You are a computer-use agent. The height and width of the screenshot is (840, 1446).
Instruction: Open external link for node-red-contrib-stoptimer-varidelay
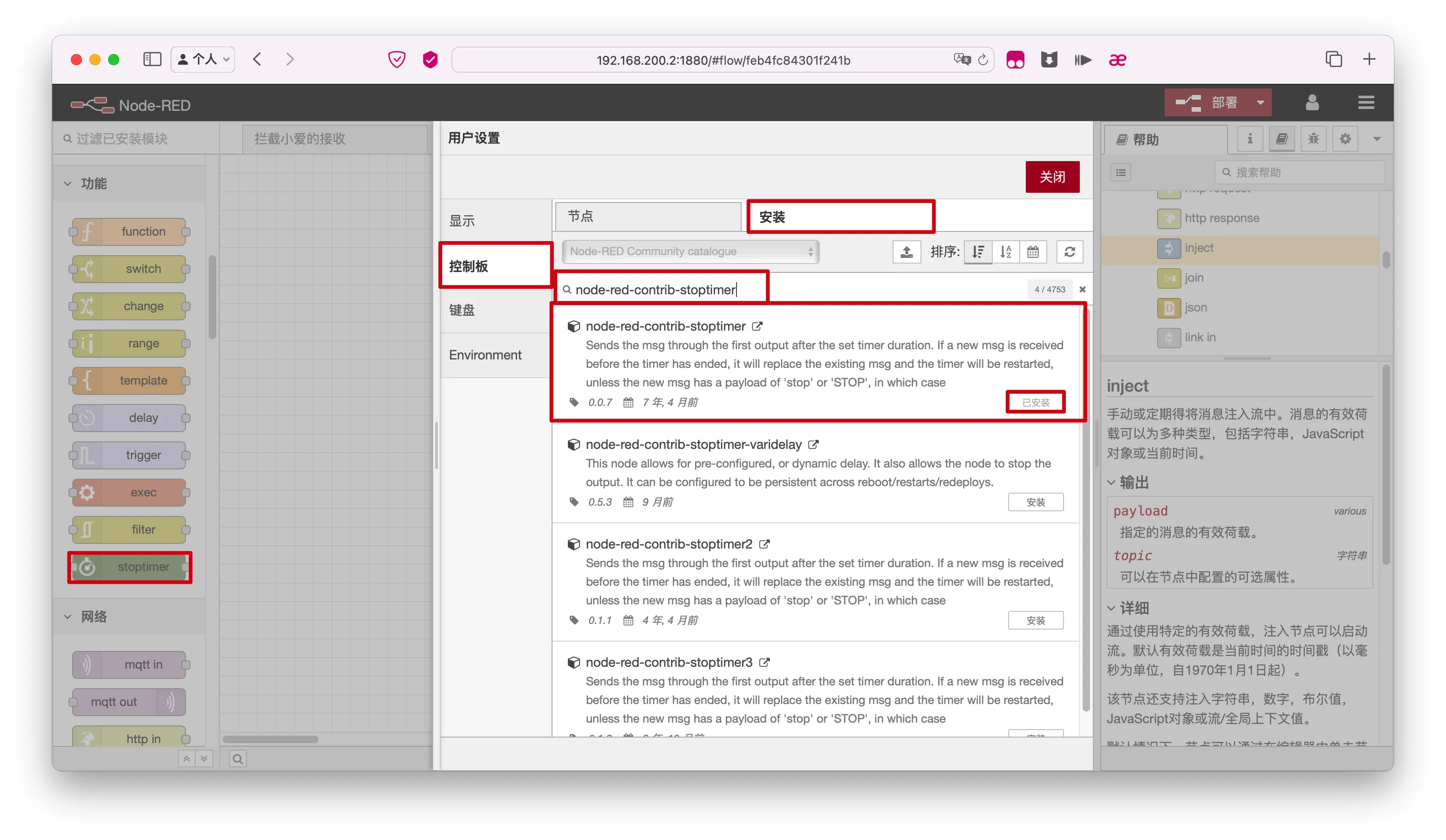[813, 444]
